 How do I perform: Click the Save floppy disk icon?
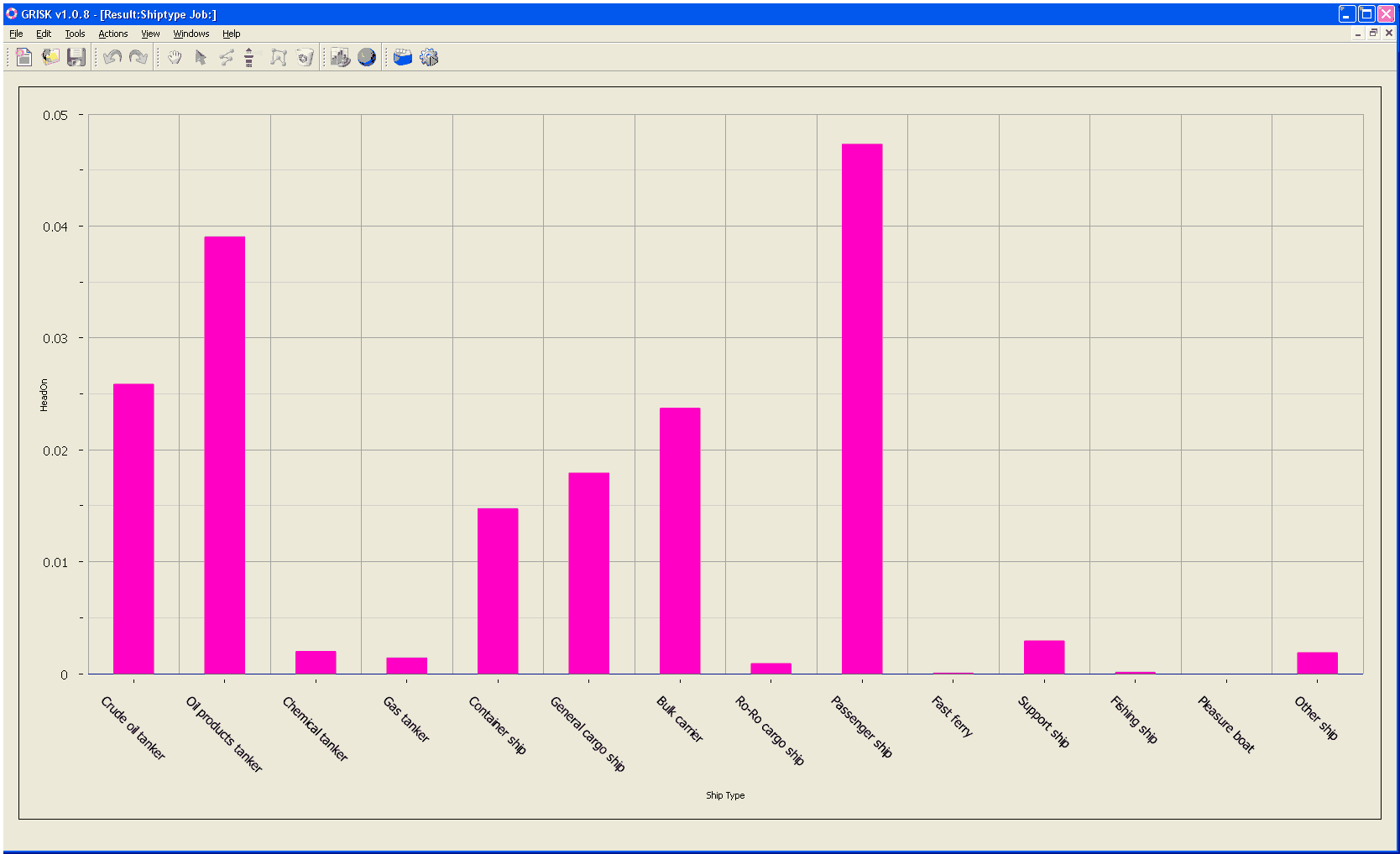[x=76, y=57]
